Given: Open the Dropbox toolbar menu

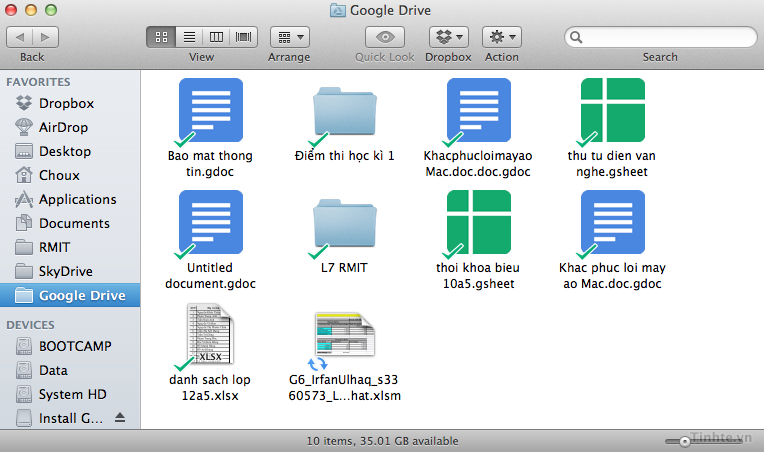Looking at the screenshot, I should (449, 37).
